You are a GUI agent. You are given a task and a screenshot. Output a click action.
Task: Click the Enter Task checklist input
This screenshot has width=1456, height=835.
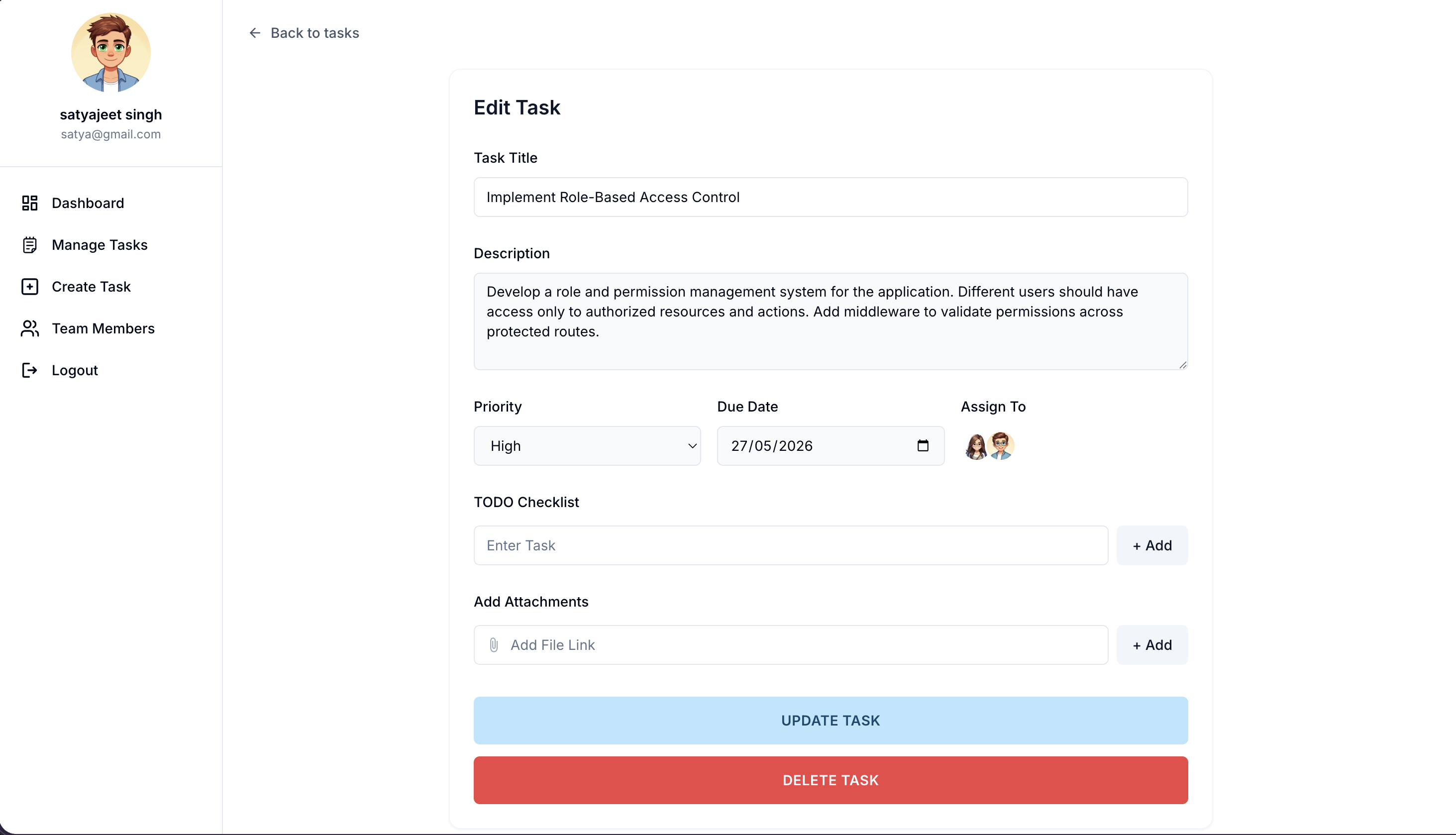[x=791, y=545]
